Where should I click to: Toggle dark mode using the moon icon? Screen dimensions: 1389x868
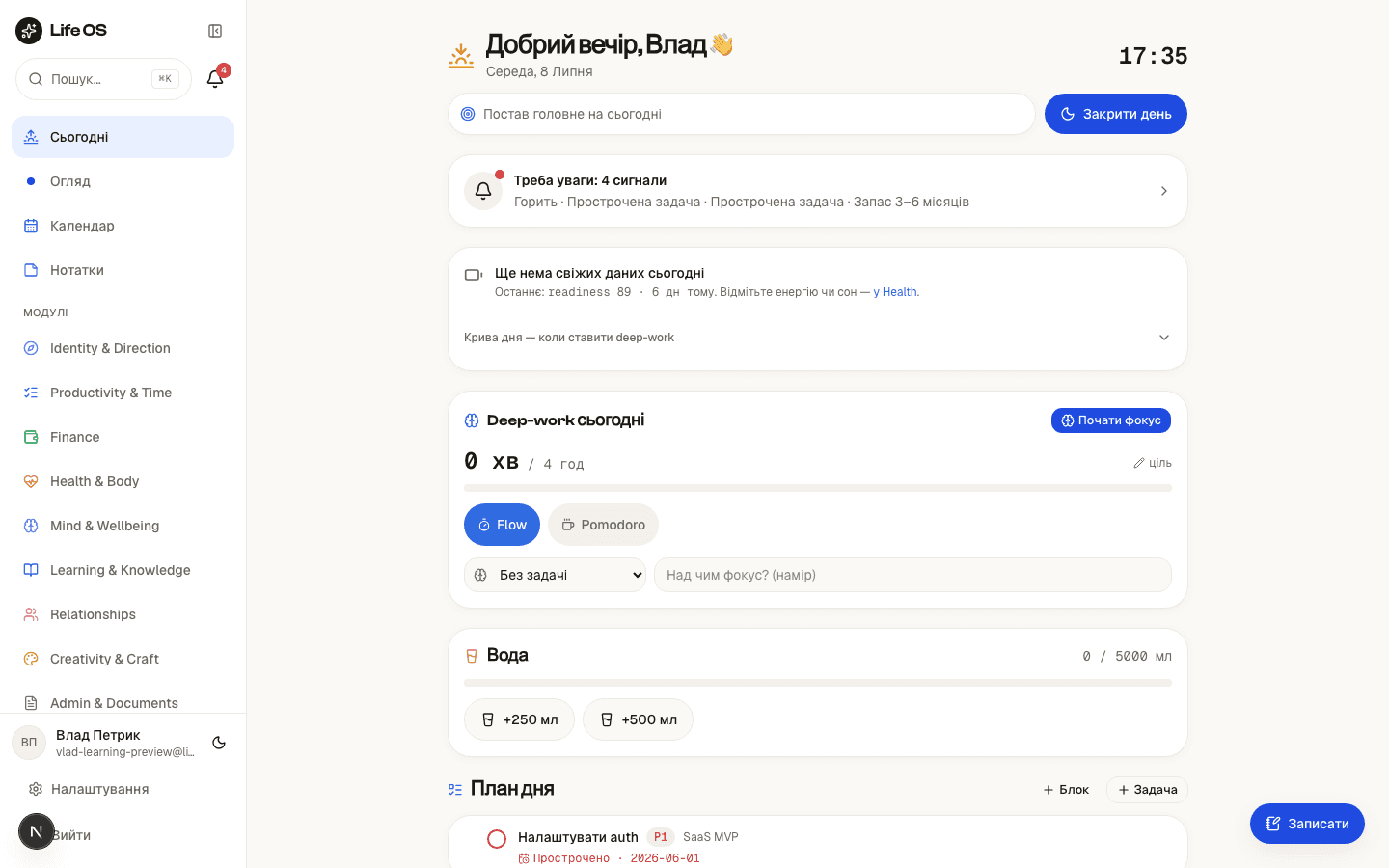point(219,743)
